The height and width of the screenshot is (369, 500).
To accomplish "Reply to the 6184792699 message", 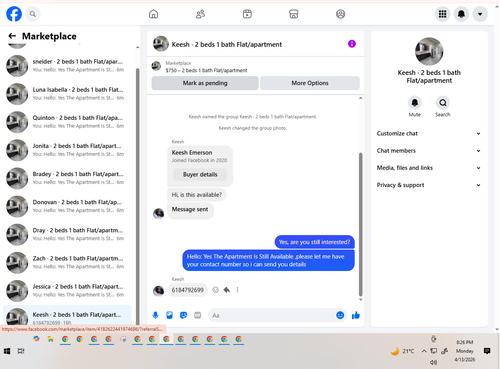I will [x=227, y=290].
